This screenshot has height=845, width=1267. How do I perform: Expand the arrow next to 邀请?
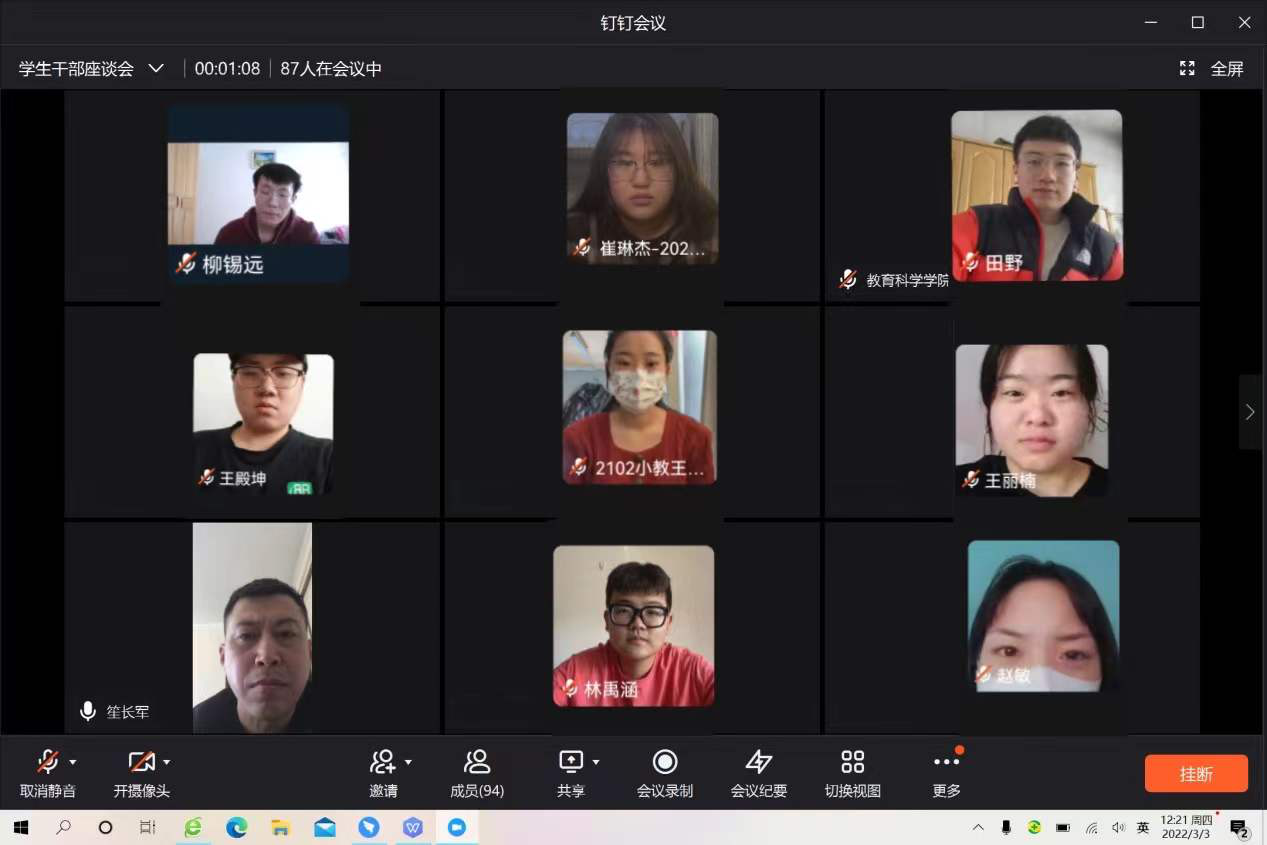[408, 762]
